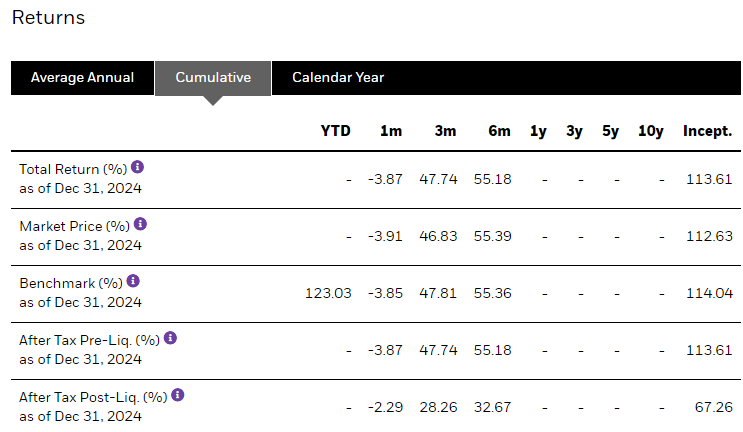Viewport: 743px width, 432px height.
Task: Select the Cumulative tab
Action: pos(213,78)
